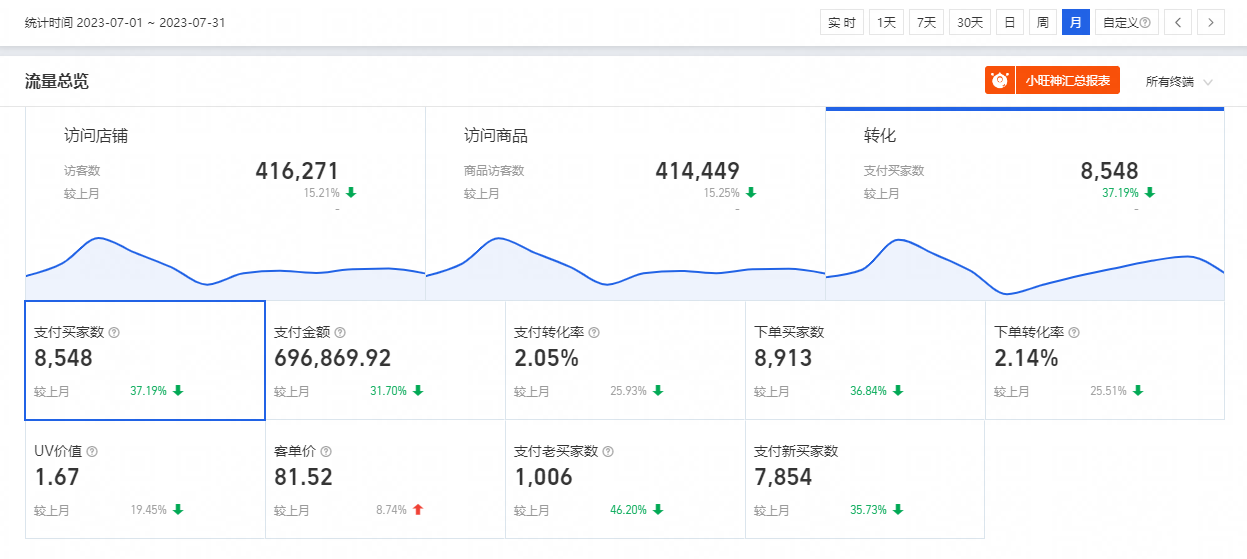This screenshot has height=559, width=1247.
Task: Go to next period with right arrow
Action: [1211, 22]
